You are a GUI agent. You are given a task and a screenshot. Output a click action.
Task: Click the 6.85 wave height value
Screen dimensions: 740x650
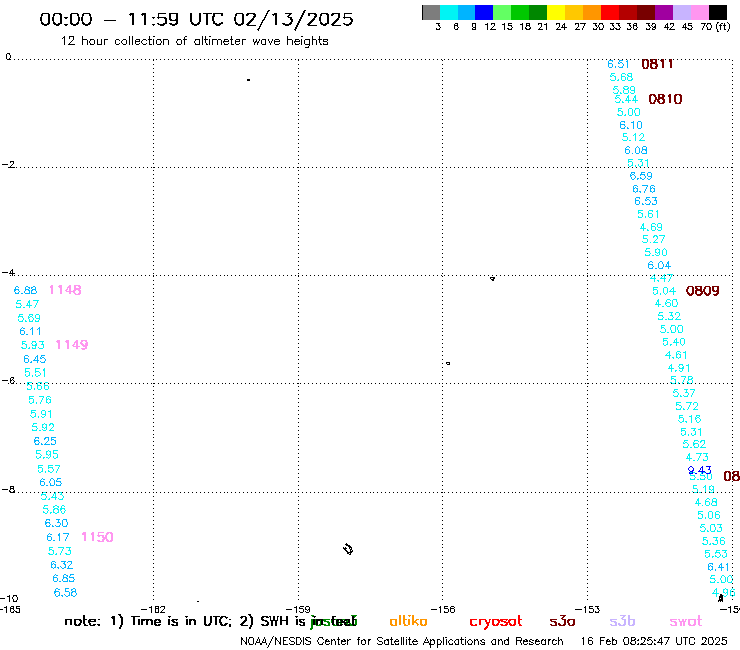pyautogui.click(x=64, y=578)
